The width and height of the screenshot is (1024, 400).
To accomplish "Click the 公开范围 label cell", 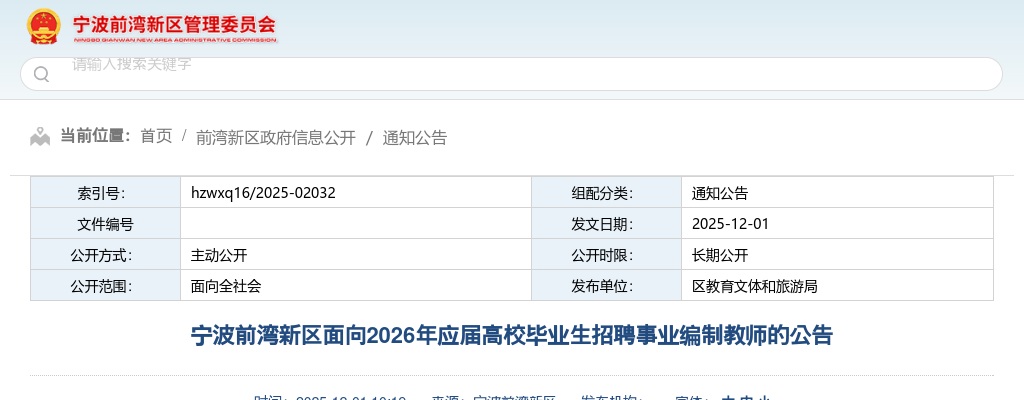I will [106, 286].
